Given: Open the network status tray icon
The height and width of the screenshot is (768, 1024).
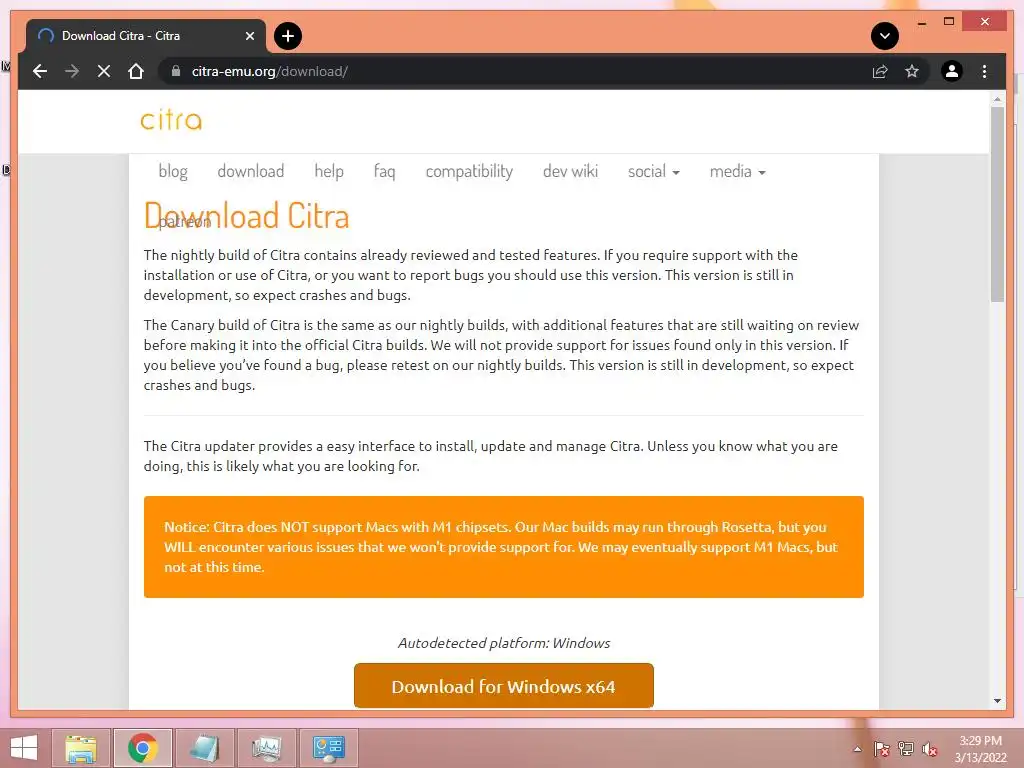Looking at the screenshot, I should 906,749.
